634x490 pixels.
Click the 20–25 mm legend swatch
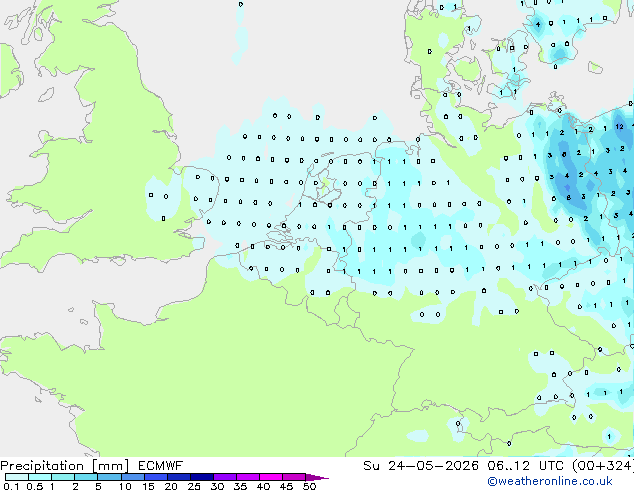[x=178, y=477]
